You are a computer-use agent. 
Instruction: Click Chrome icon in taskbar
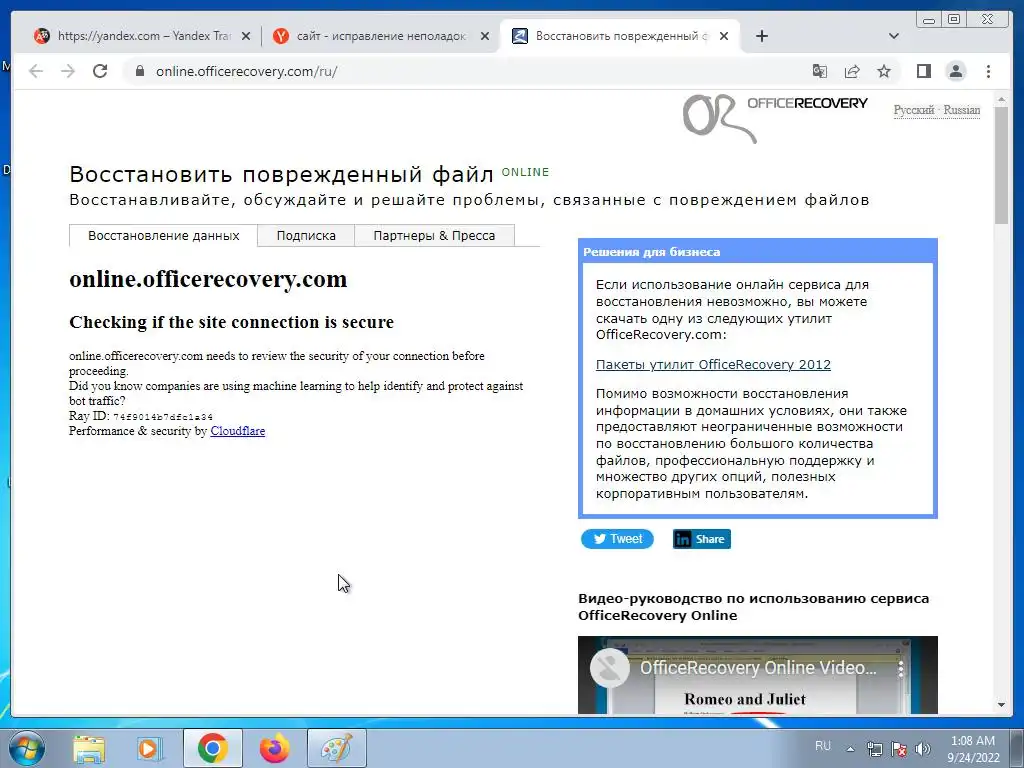pos(212,748)
